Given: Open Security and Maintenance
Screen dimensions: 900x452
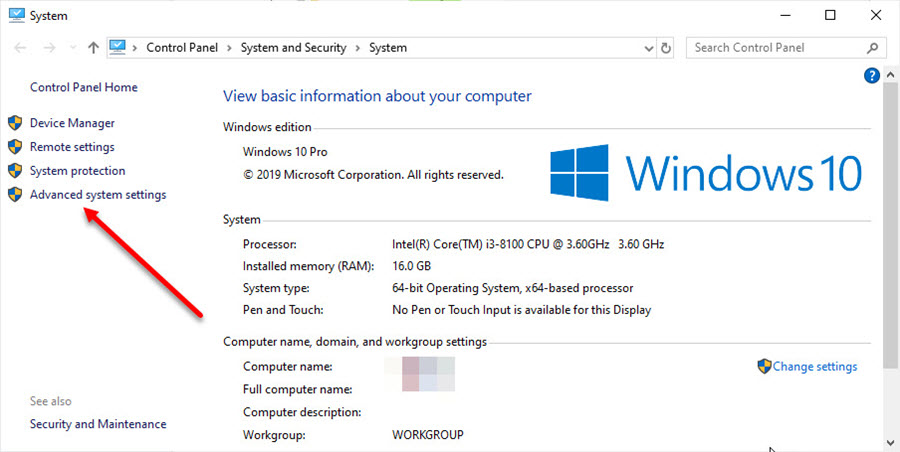Looking at the screenshot, I should tap(98, 424).
